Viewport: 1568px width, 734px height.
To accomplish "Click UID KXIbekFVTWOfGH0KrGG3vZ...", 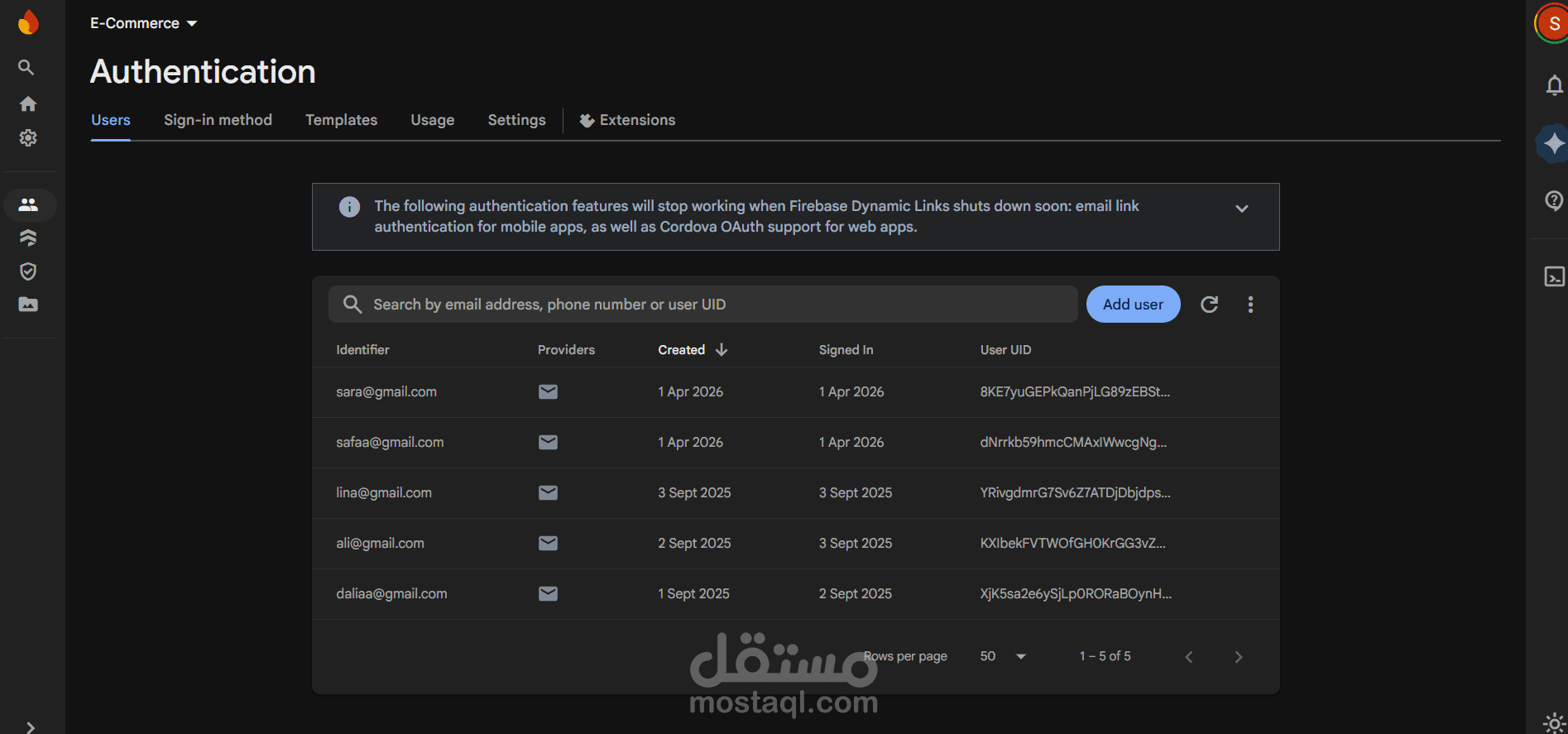I will 1072,543.
